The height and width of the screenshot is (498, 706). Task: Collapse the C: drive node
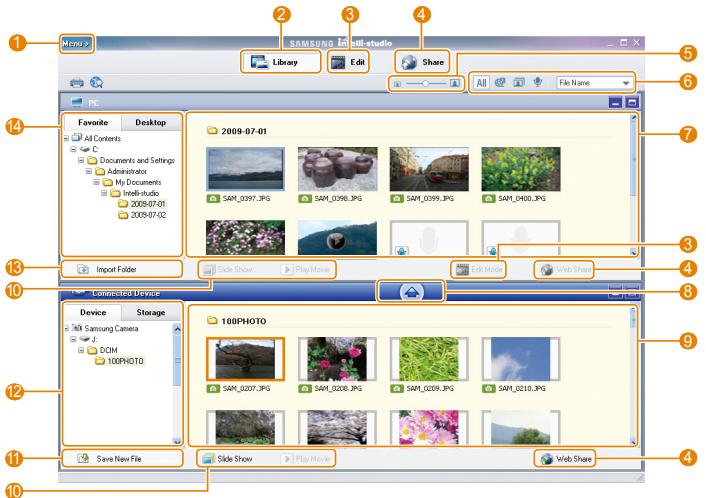tap(73, 149)
